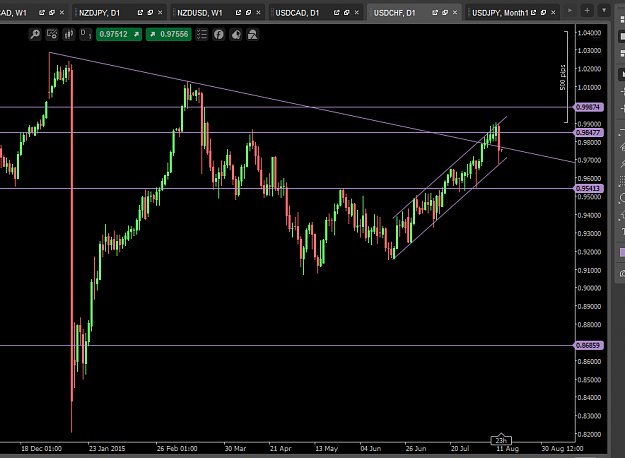Detach the USDJPY, Month1 chart
This screenshot has width=625, height=458.
pyautogui.click(x=533, y=13)
